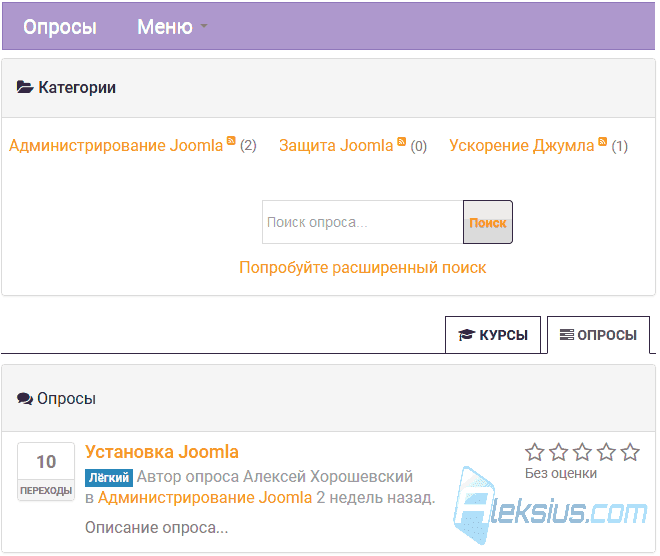This screenshot has width=660, height=556.
Task: Rate Установка Joomla four stars
Action: click(607, 452)
